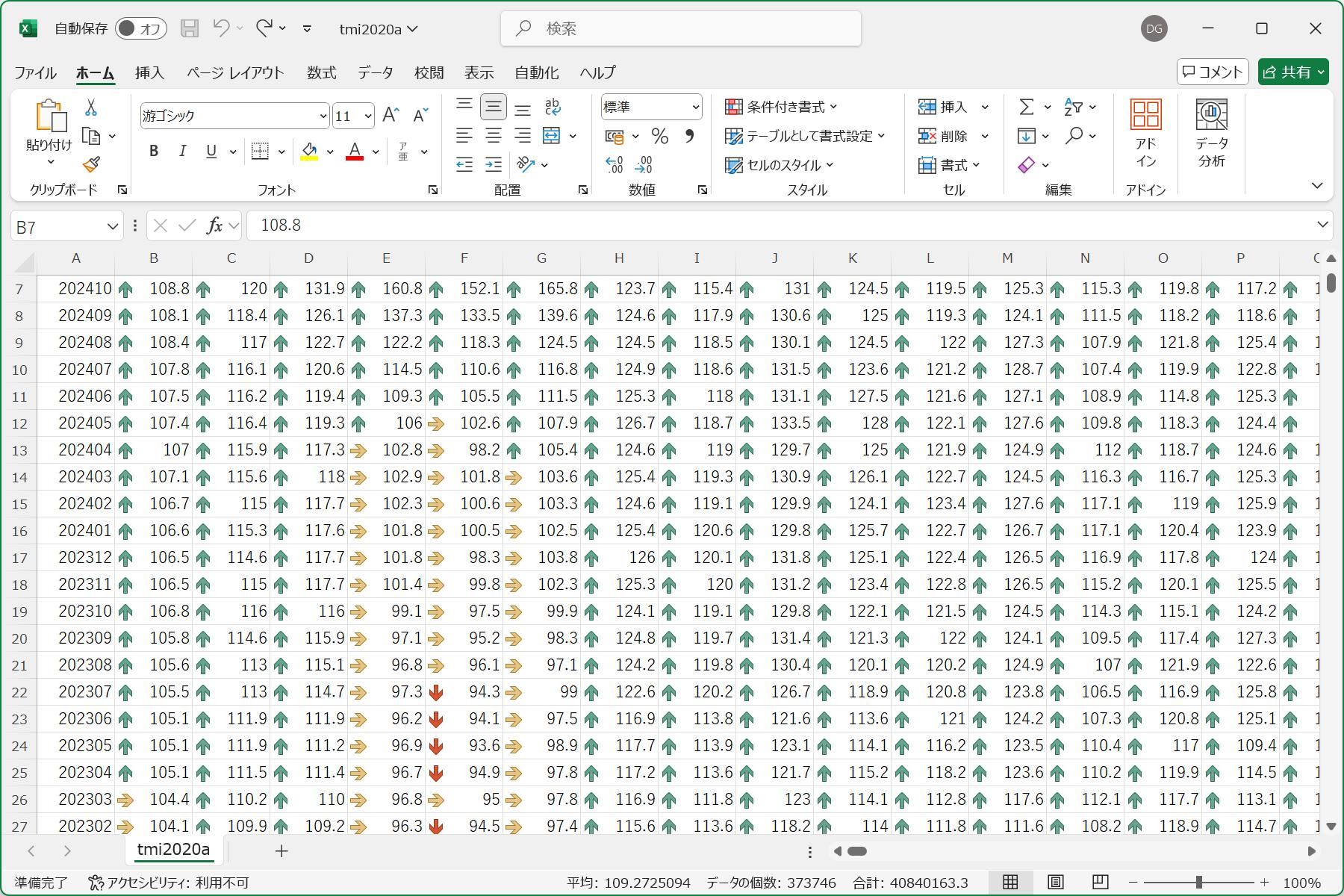The height and width of the screenshot is (896, 1344).
Task: Click the 共有 share button
Action: (x=1293, y=72)
